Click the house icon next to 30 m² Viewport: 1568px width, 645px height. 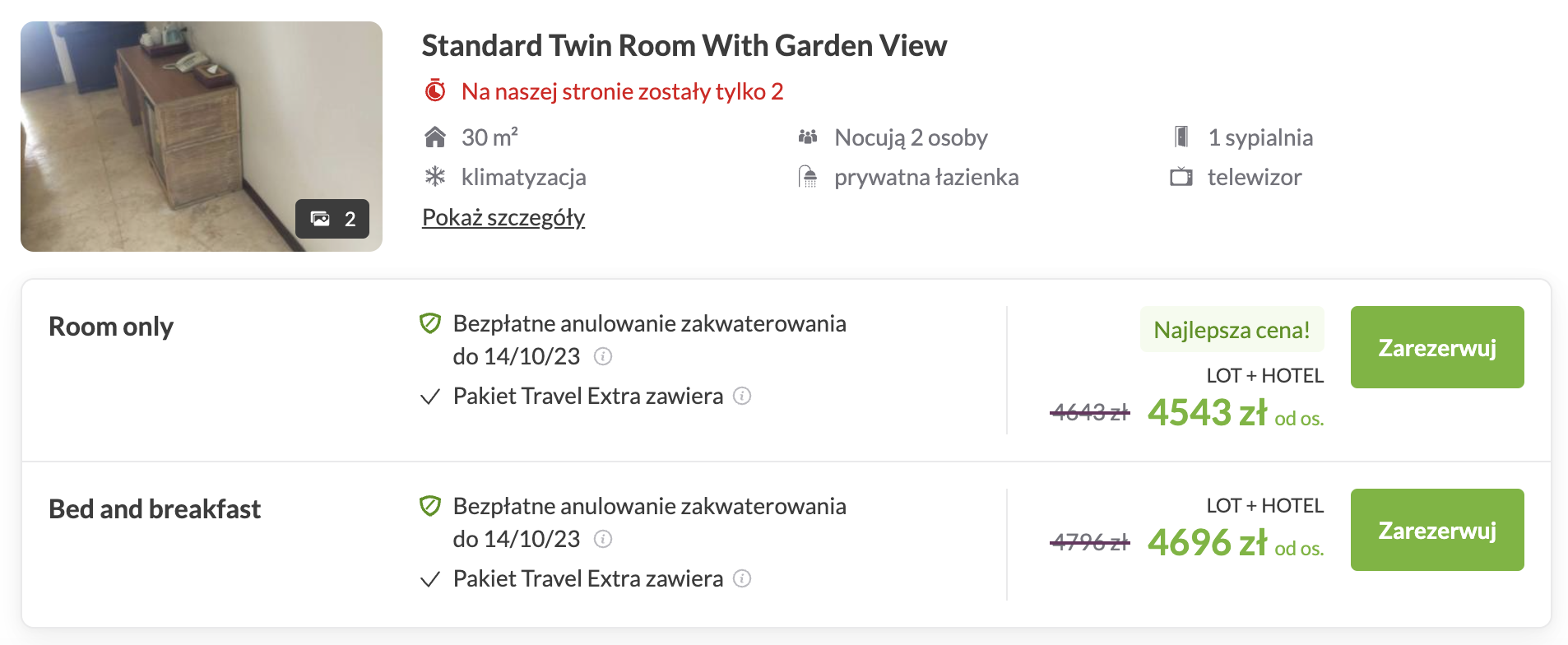[435, 137]
